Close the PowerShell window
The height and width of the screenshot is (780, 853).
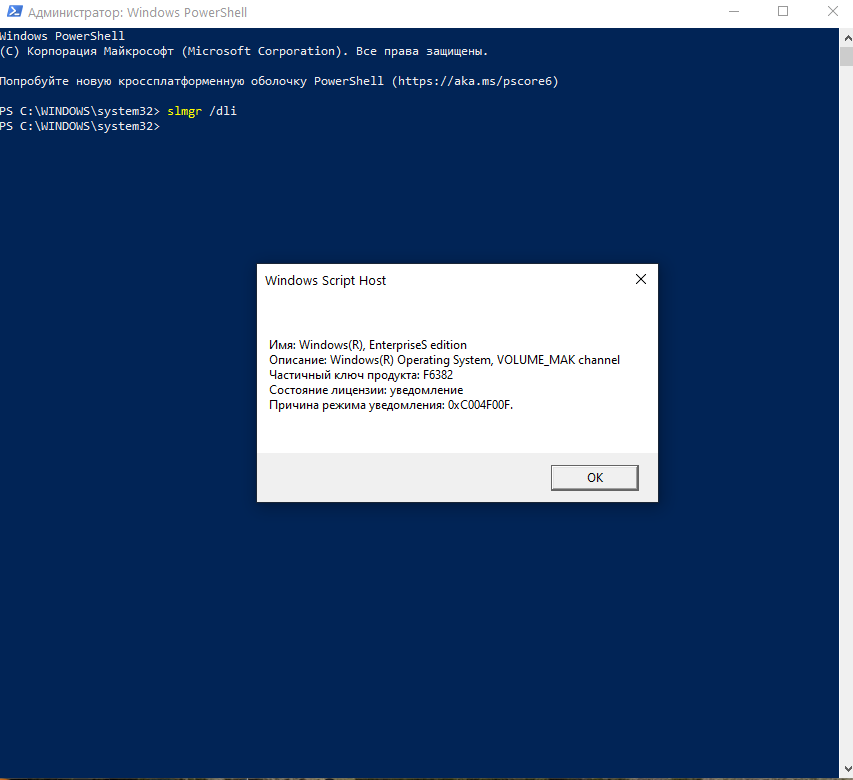click(832, 11)
